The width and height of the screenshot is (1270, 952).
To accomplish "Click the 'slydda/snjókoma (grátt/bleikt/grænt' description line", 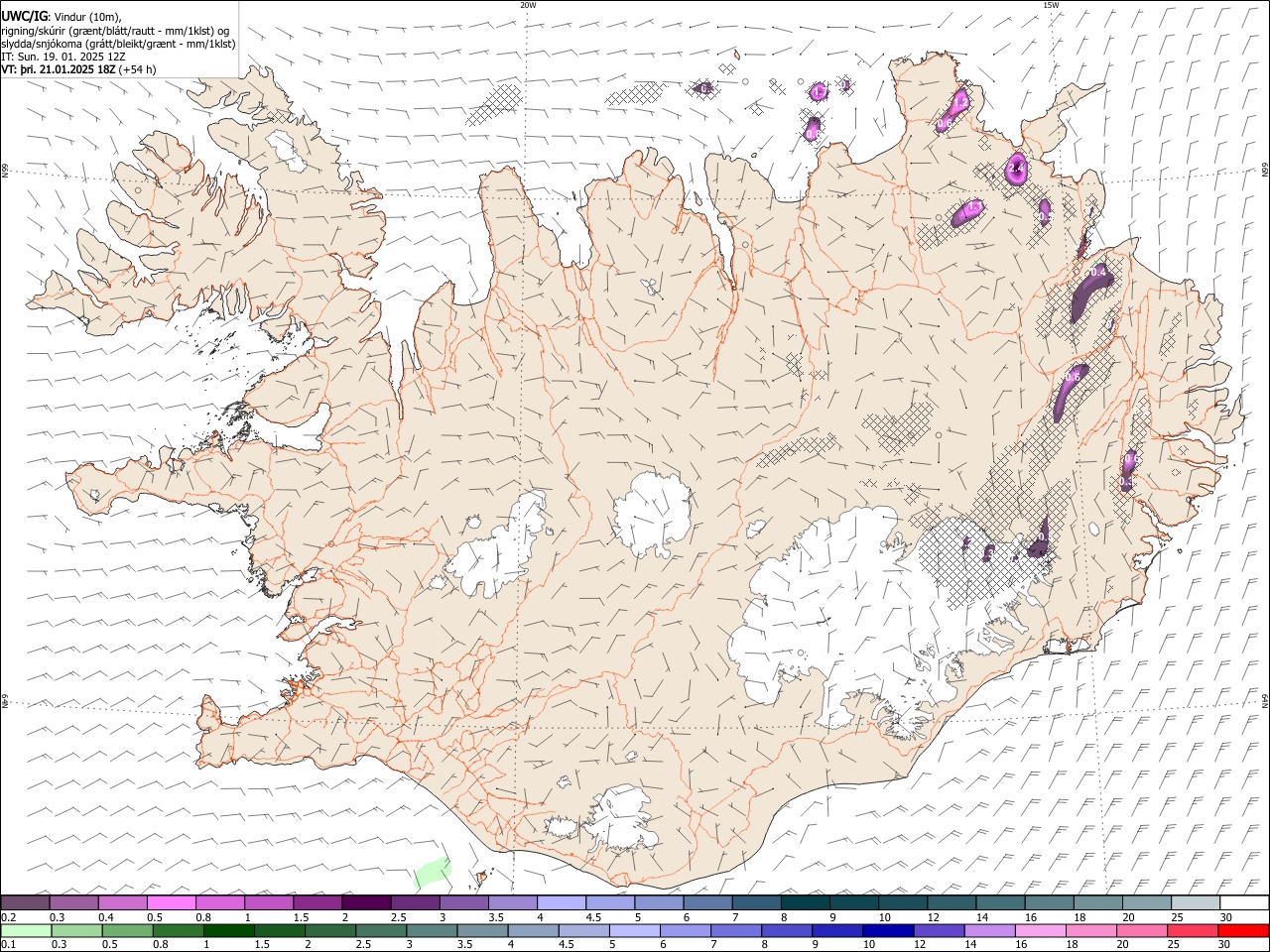I will (118, 44).
